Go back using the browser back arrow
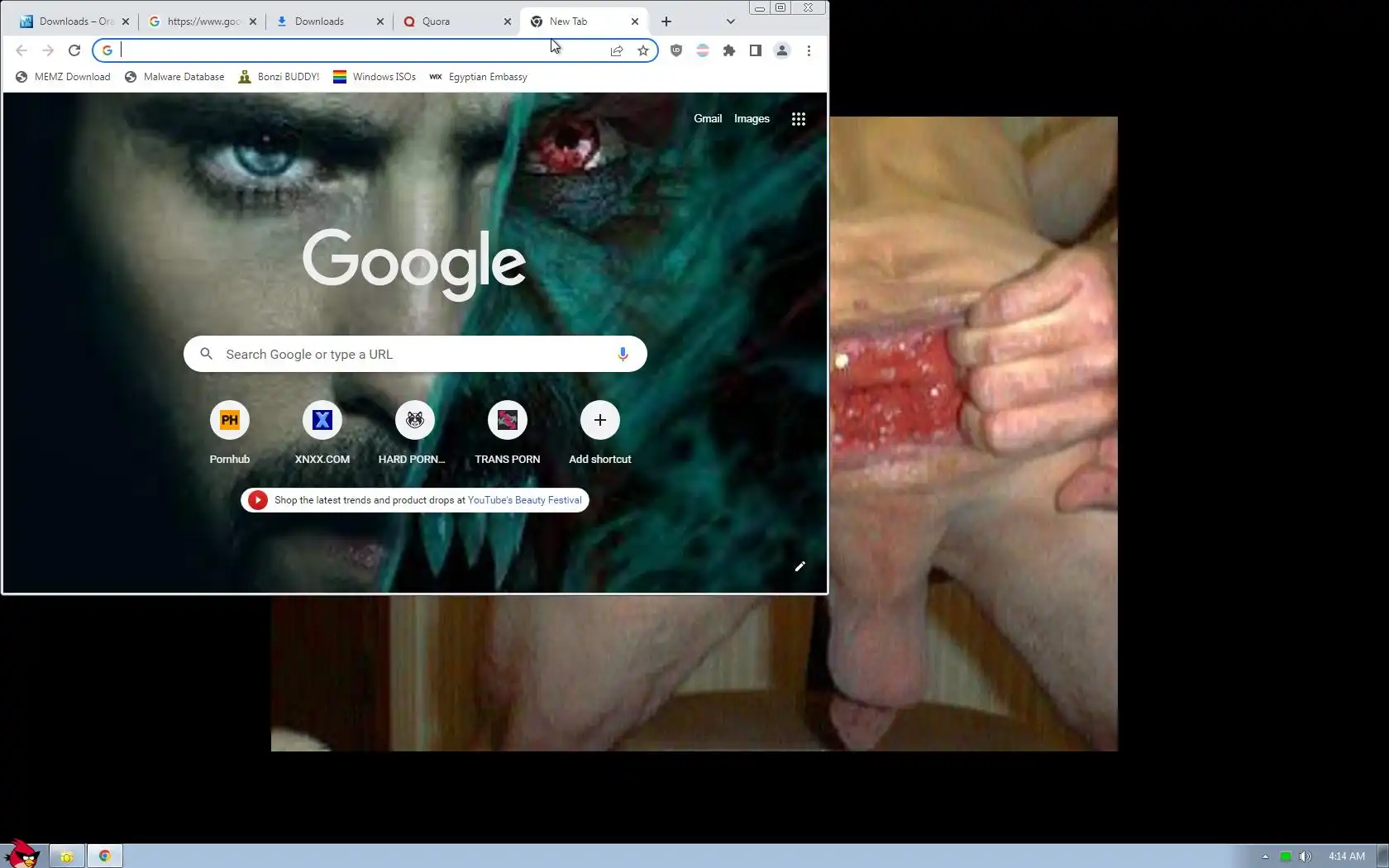 21,50
